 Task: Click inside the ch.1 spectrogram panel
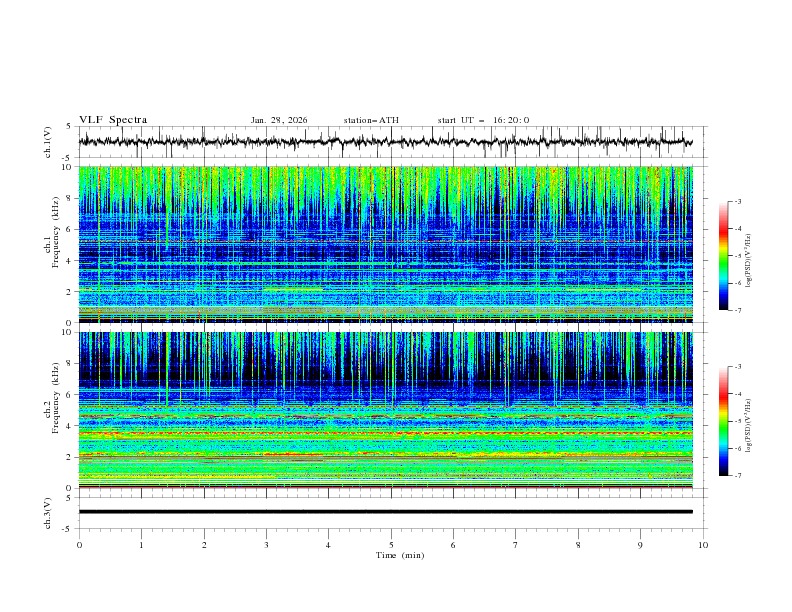(x=385, y=244)
